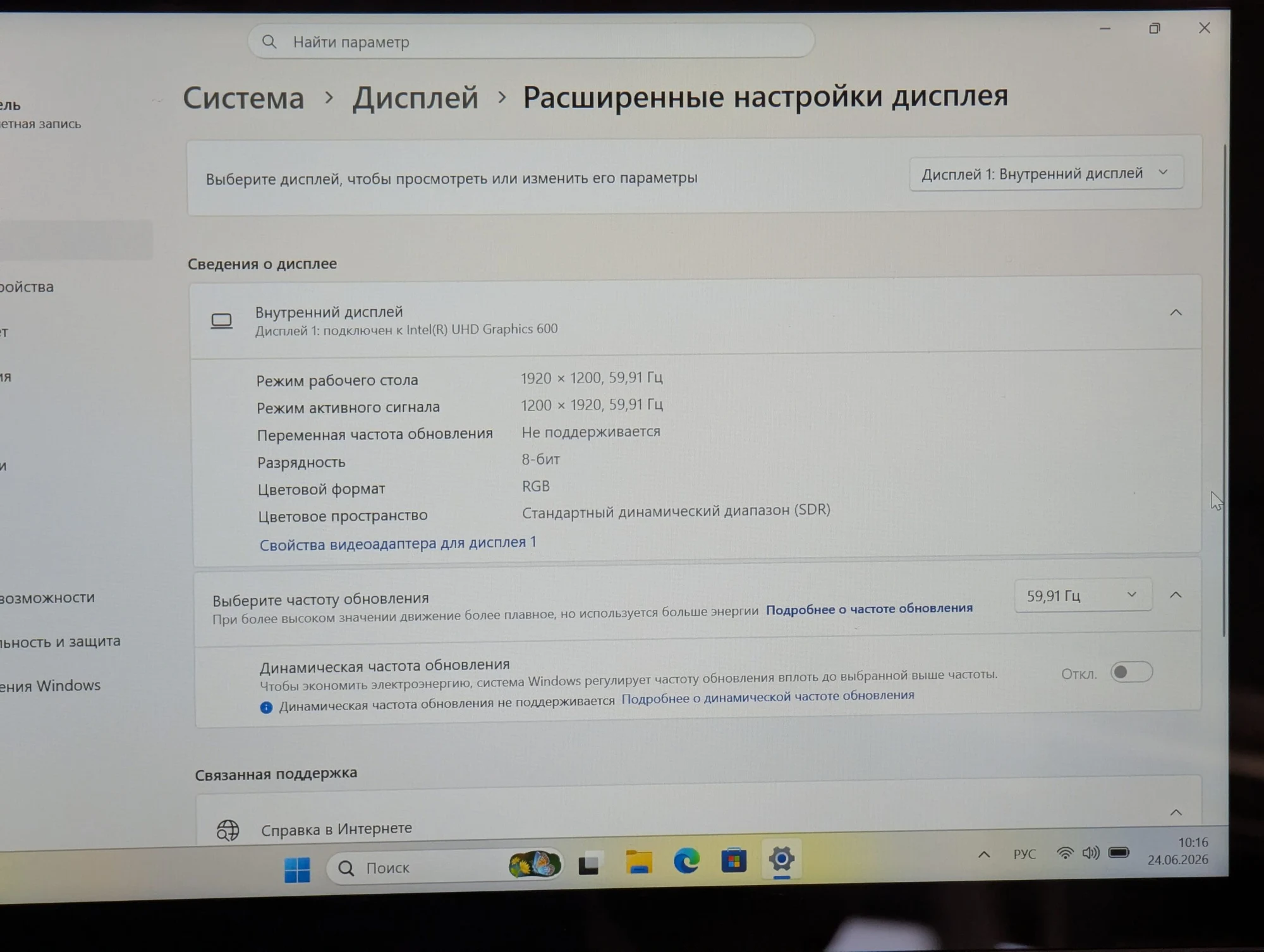1264x952 pixels.
Task: Collapse the Выберите частоту обновления section
Action: click(1176, 595)
